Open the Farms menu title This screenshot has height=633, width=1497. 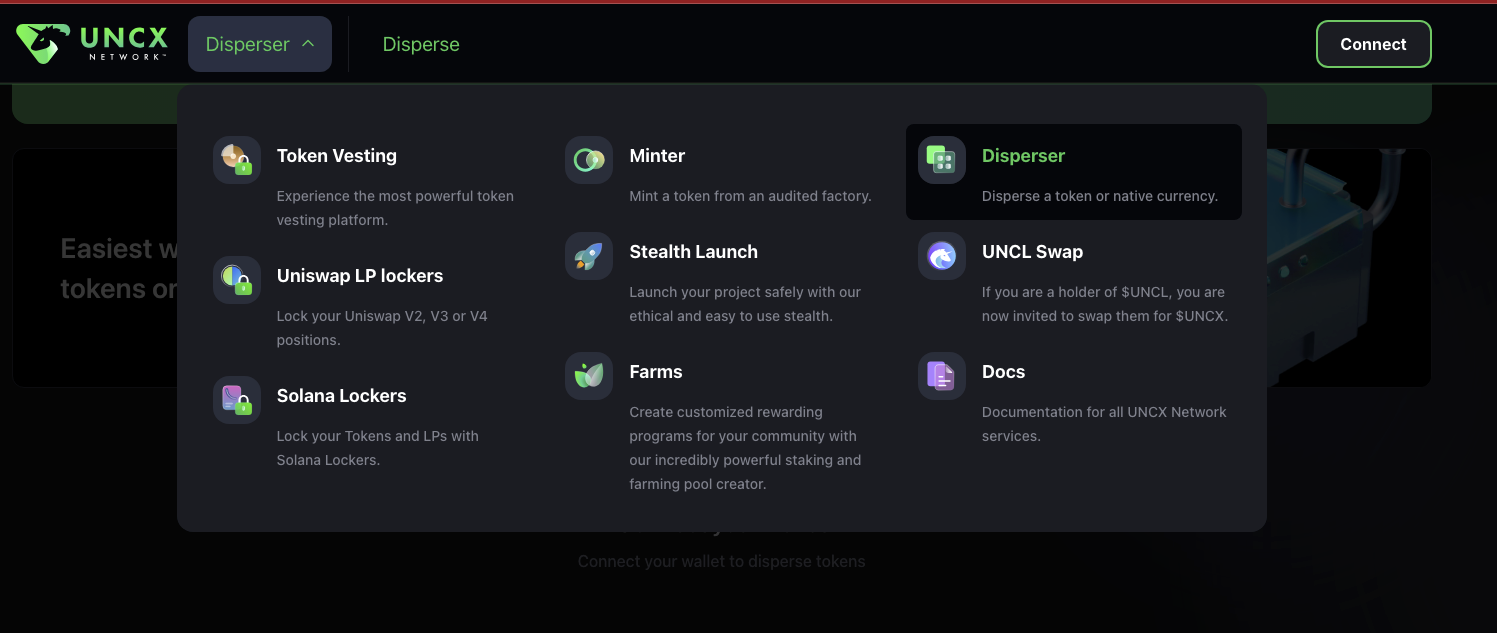point(656,372)
